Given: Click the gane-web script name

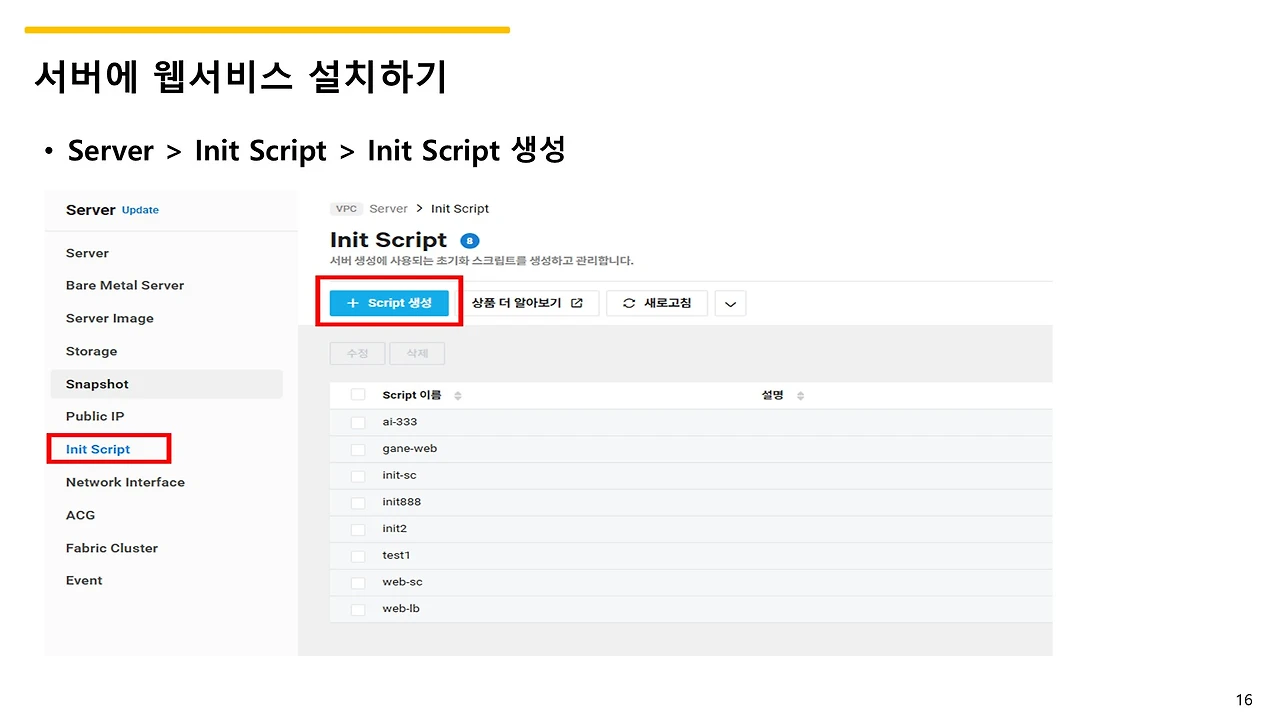Looking at the screenshot, I should click(x=410, y=449).
